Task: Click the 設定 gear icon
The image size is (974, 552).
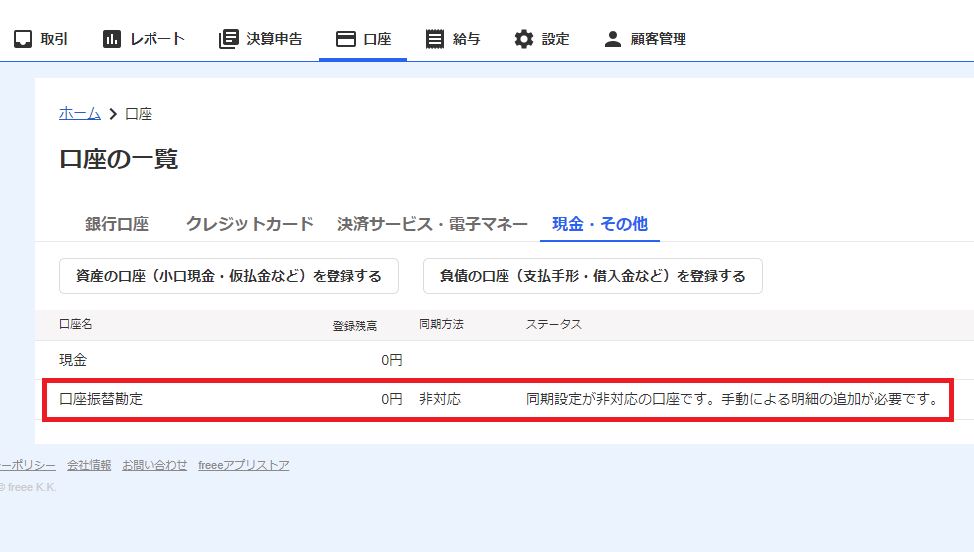Action: [x=524, y=39]
